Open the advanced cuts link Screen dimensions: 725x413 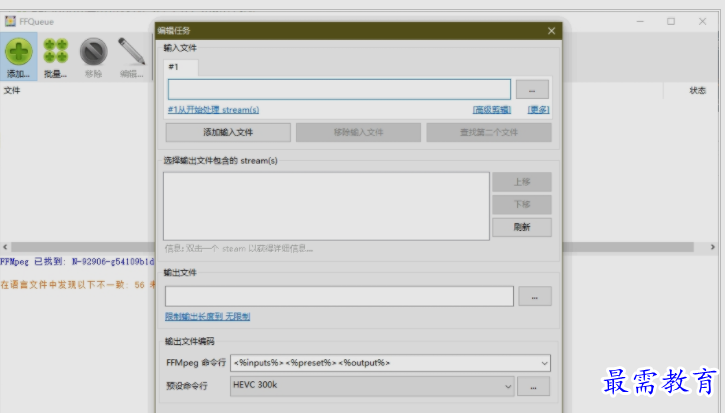pyautogui.click(x=492, y=110)
